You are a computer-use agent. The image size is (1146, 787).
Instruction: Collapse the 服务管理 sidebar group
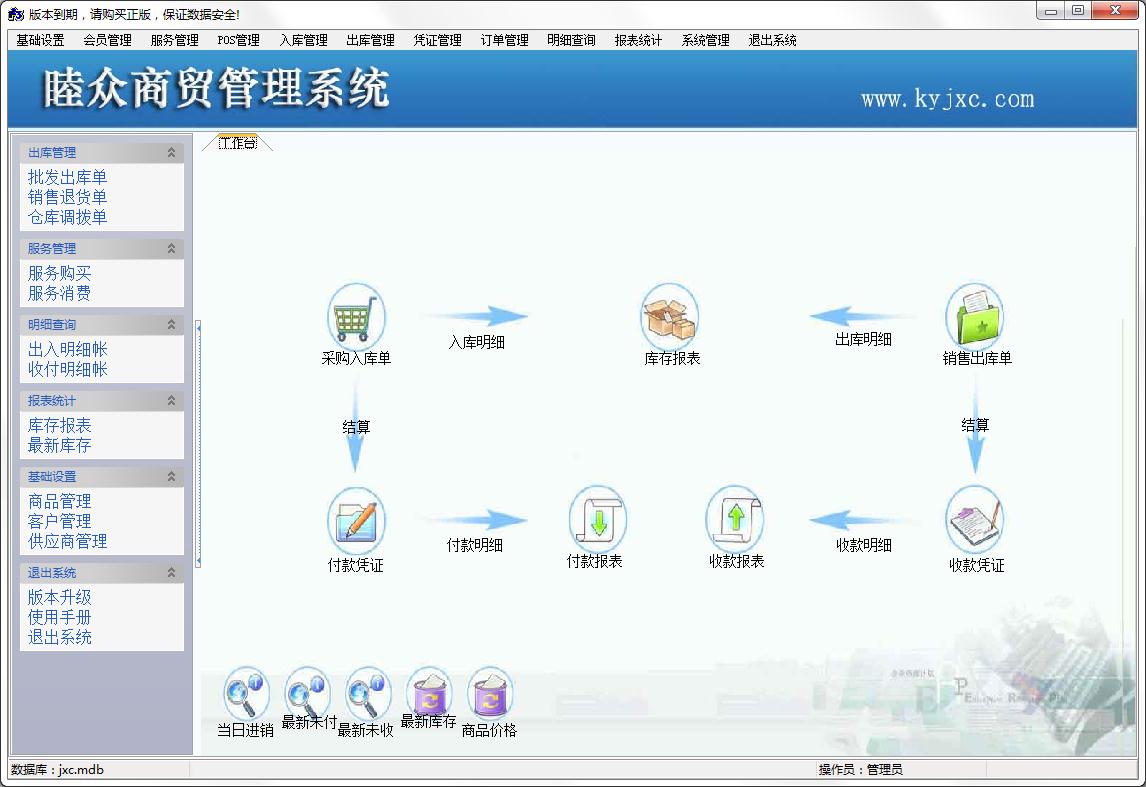point(171,248)
